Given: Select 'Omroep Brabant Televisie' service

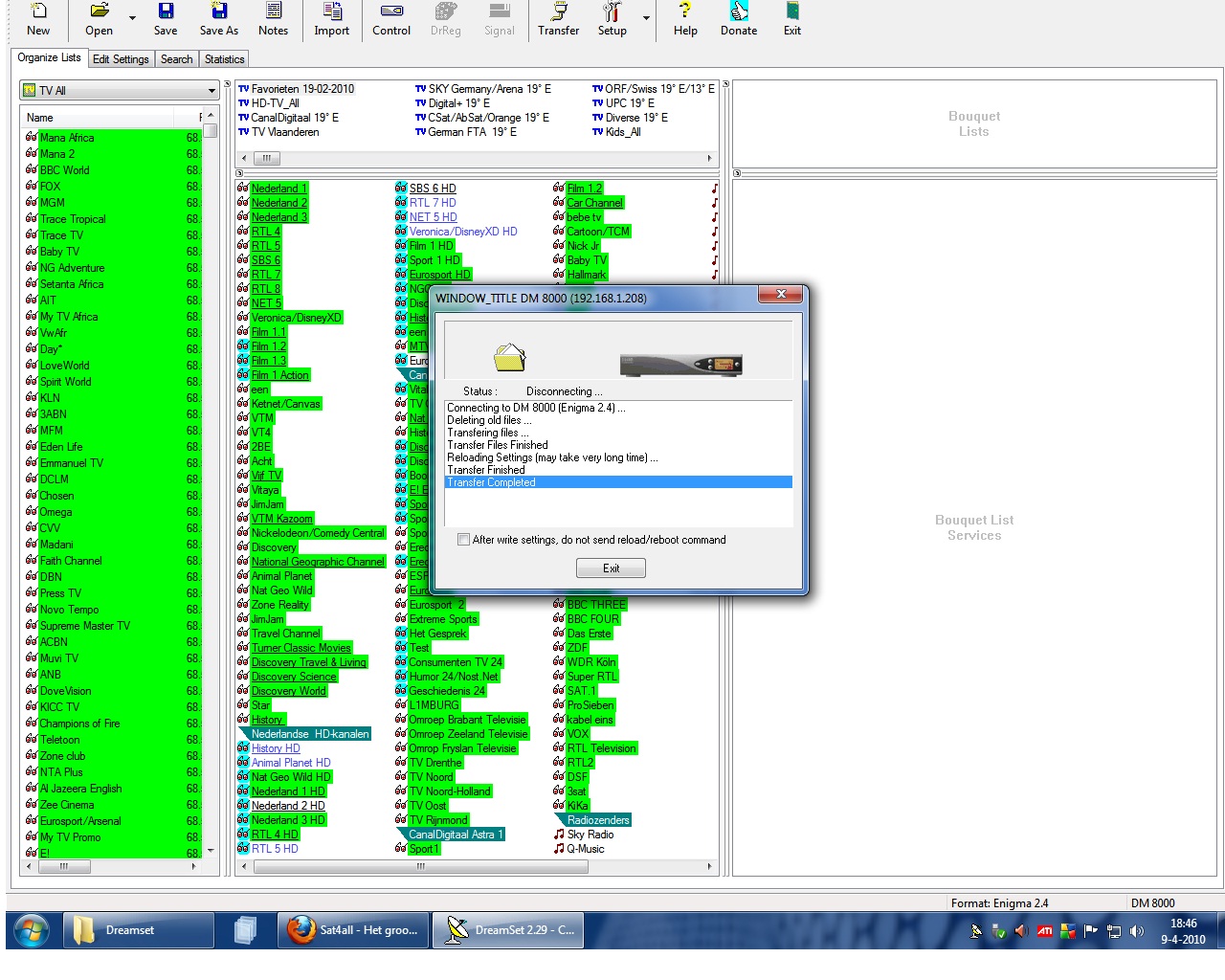Looking at the screenshot, I should 468,720.
